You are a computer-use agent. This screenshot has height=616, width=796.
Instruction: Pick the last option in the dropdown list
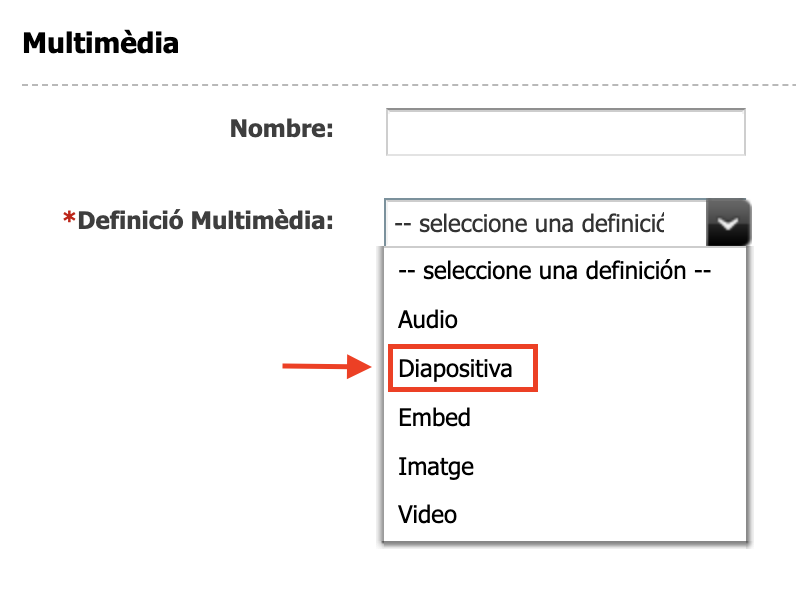point(428,515)
